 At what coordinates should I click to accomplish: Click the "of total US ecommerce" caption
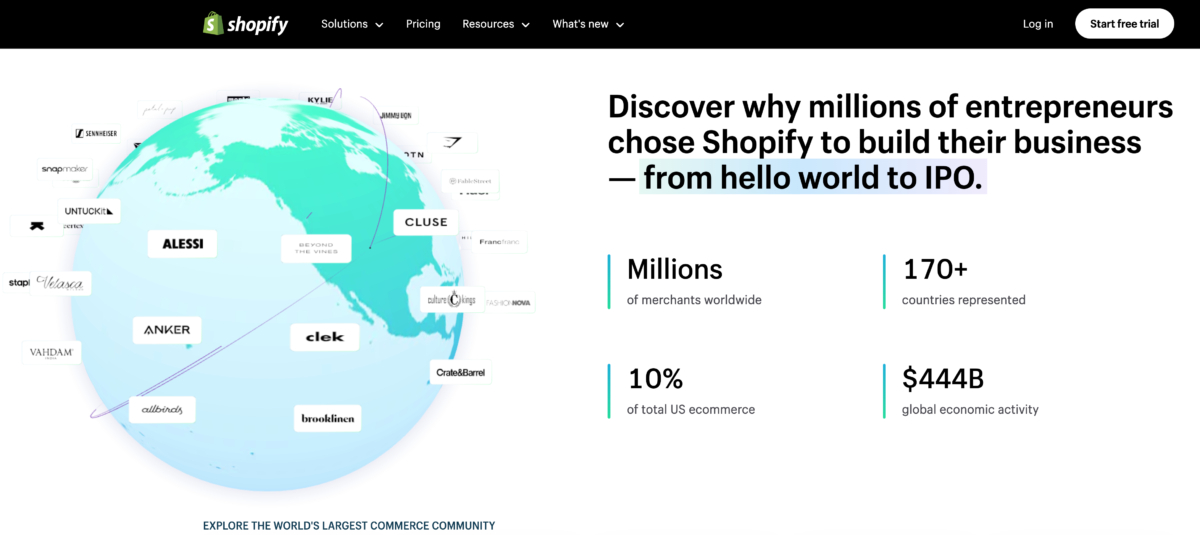pyautogui.click(x=691, y=409)
